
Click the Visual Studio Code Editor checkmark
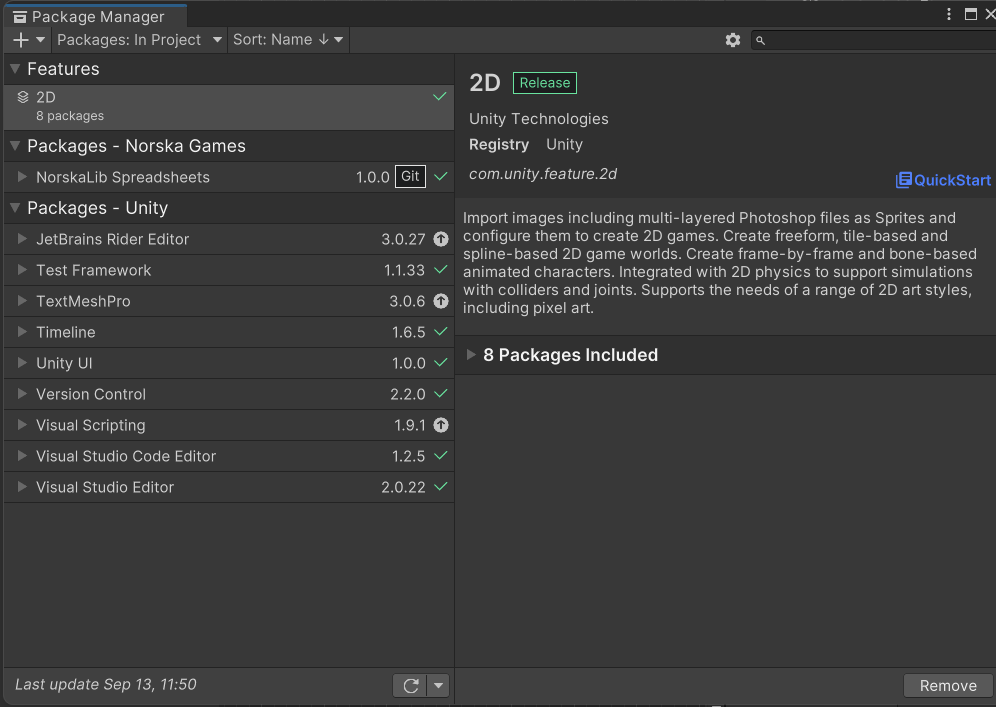point(440,455)
